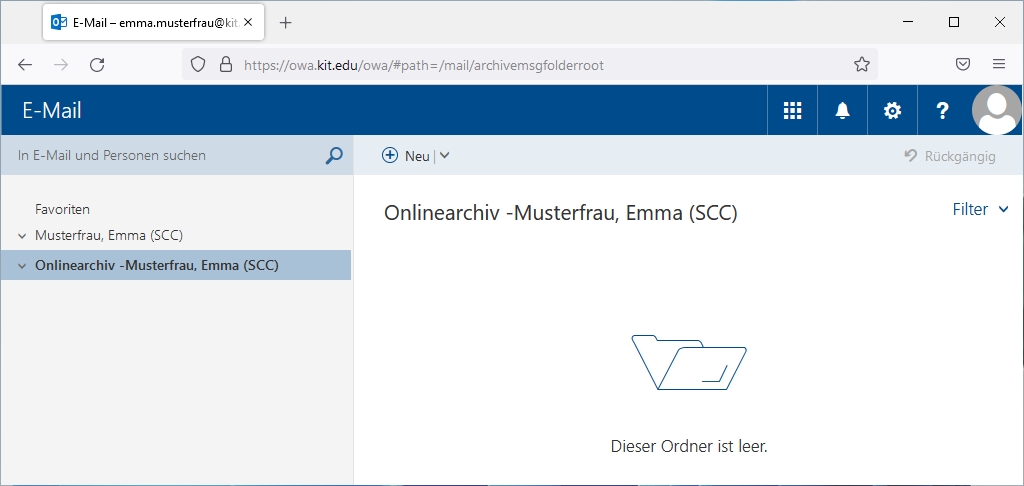Open the Firefox hamburger menu
The image size is (1024, 486).
click(998, 65)
